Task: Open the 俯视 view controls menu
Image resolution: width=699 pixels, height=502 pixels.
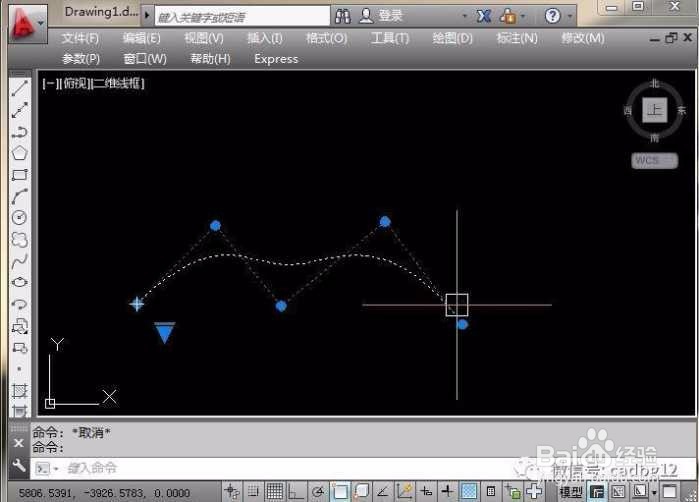Action: [75, 83]
